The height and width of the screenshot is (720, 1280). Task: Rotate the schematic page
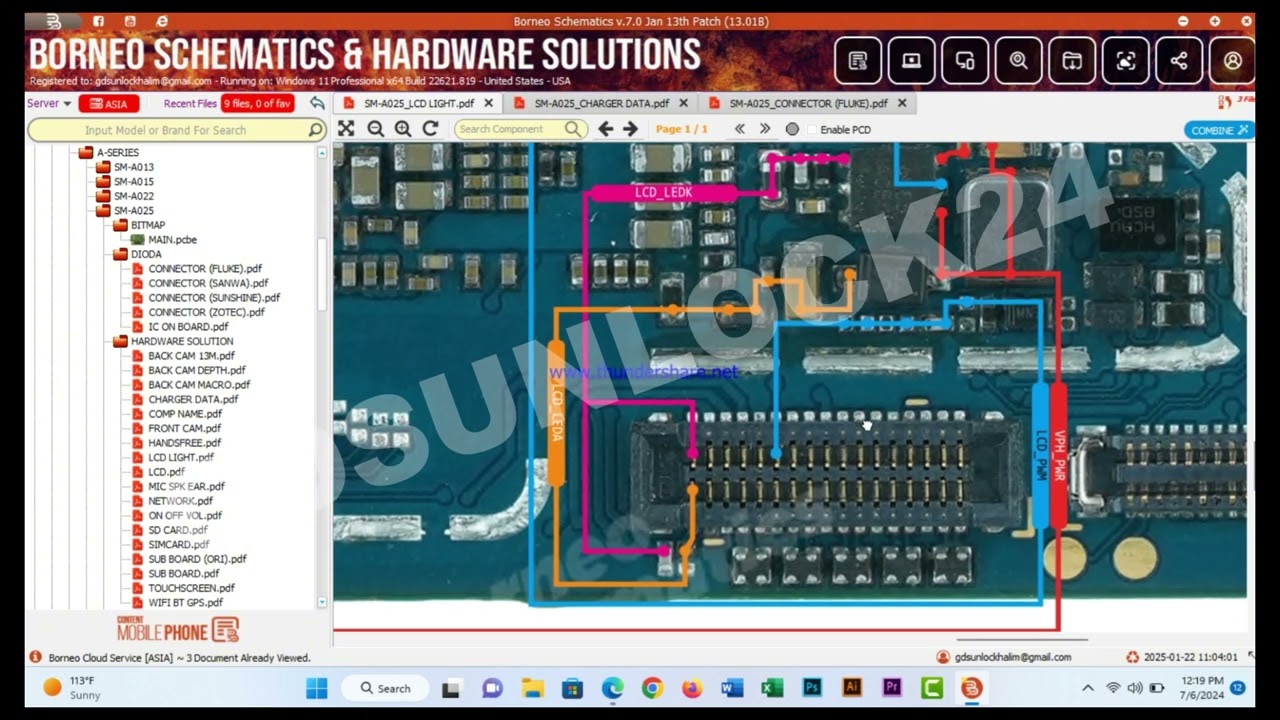(431, 129)
